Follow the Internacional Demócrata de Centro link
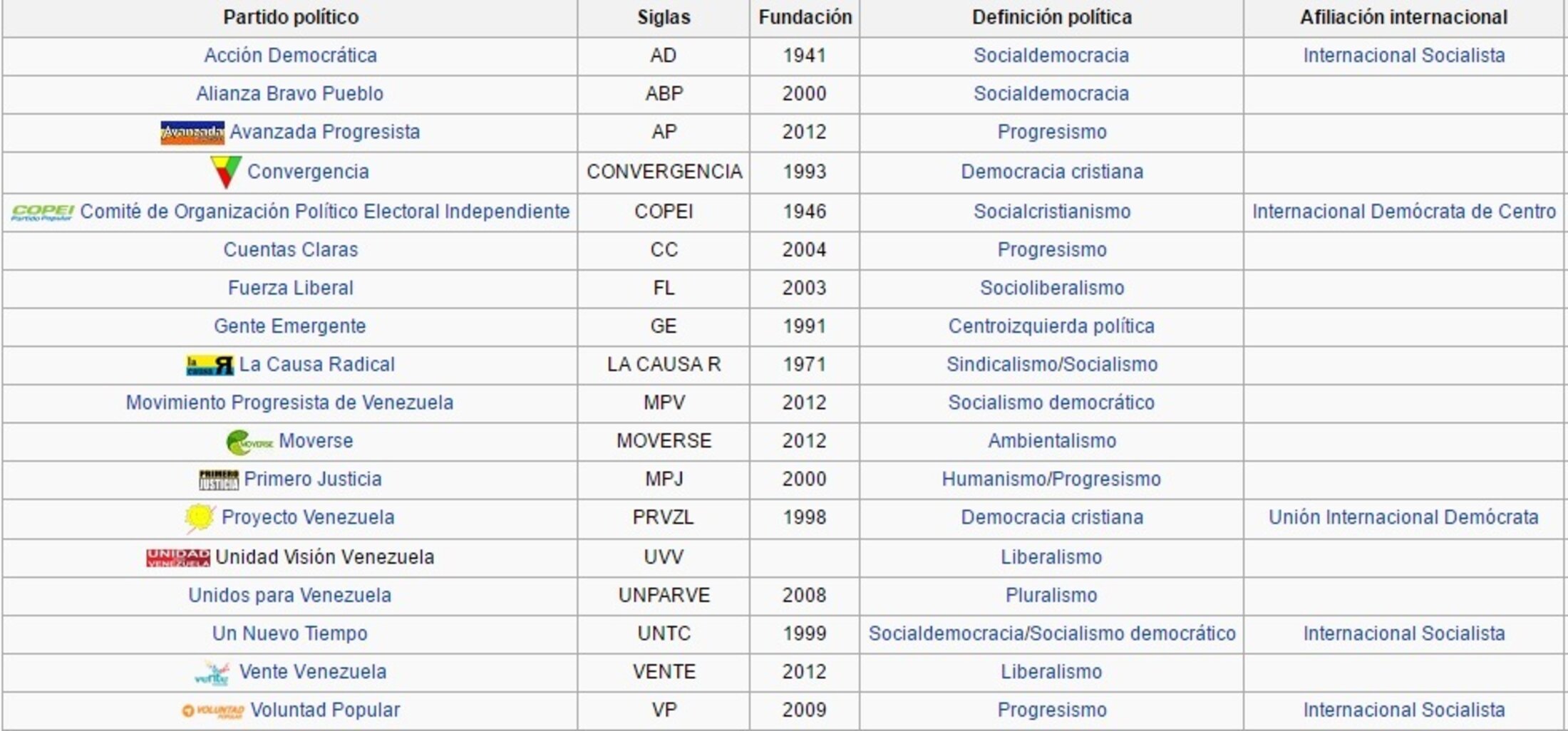 point(1403,212)
